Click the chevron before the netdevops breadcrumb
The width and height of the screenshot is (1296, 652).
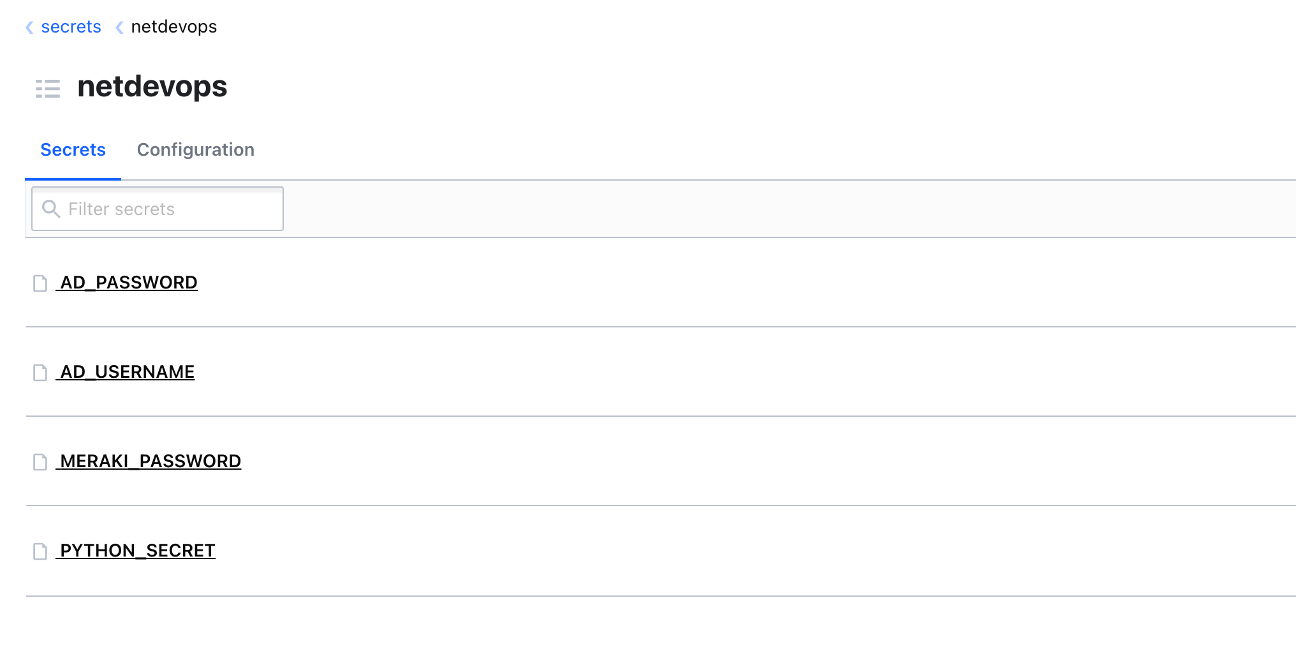120,28
